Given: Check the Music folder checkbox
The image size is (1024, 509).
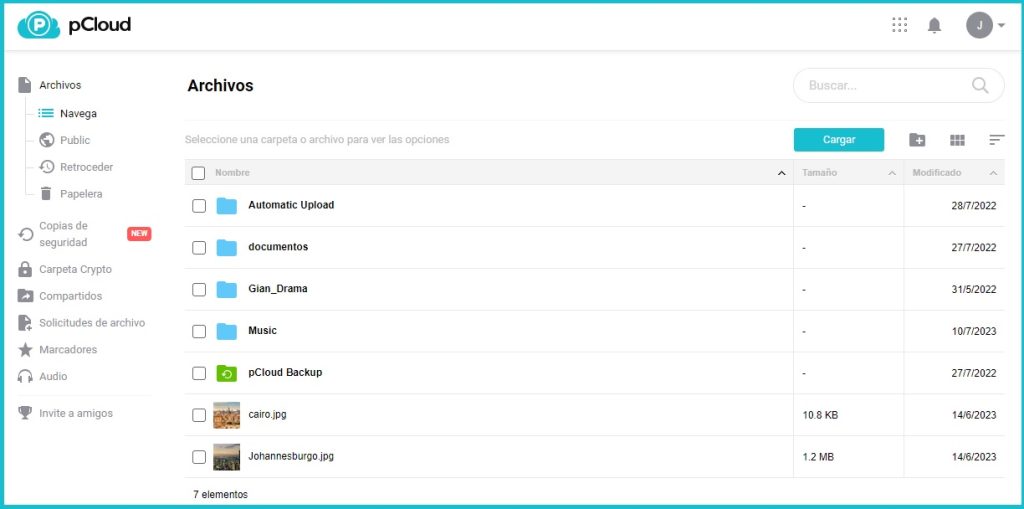Looking at the screenshot, I should point(199,331).
